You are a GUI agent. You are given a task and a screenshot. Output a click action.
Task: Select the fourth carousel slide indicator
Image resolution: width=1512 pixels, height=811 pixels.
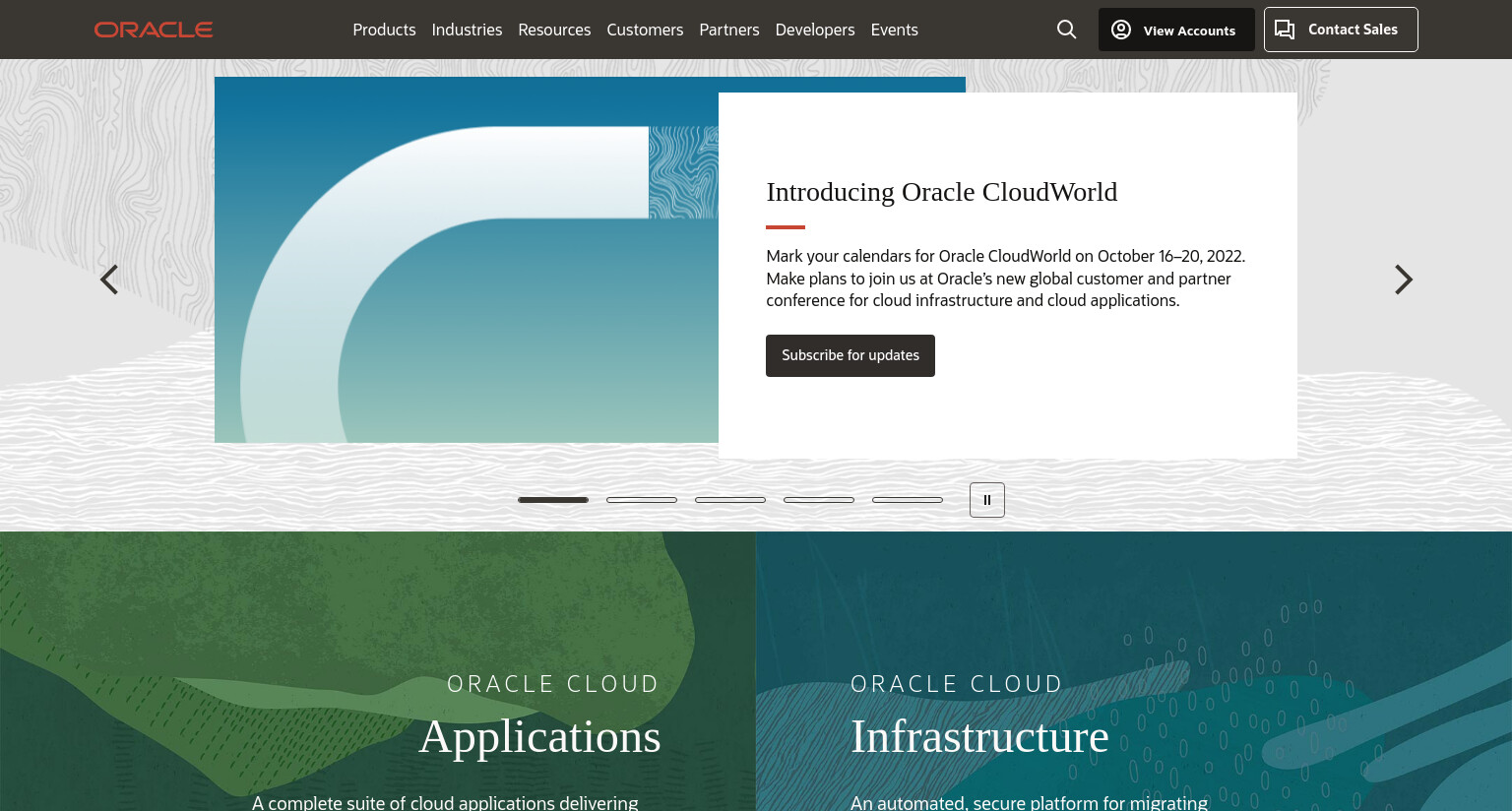819,500
